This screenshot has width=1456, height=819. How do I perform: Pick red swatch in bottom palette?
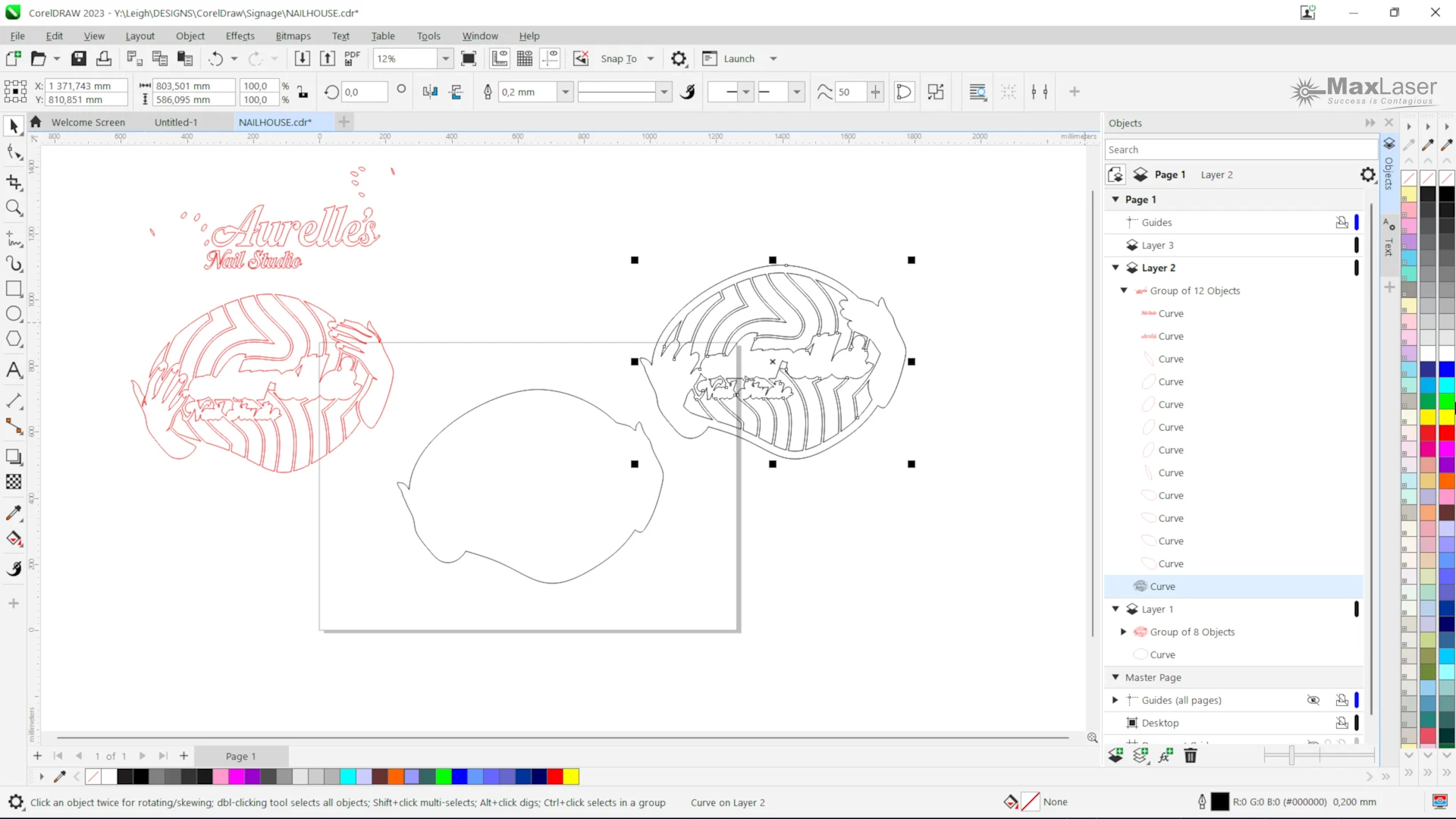pos(555,777)
